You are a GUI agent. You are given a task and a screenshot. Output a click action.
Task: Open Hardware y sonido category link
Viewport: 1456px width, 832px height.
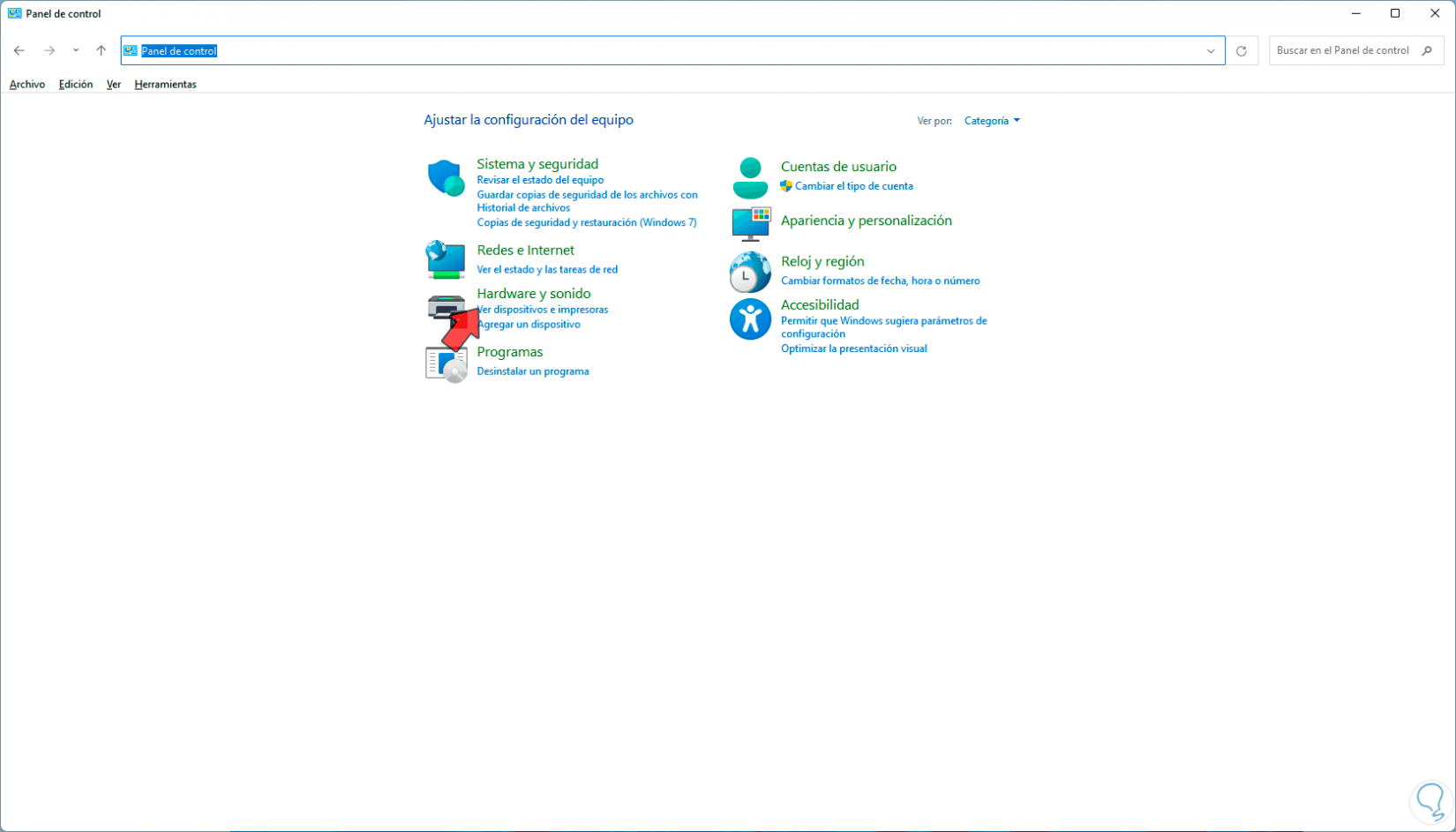point(534,294)
